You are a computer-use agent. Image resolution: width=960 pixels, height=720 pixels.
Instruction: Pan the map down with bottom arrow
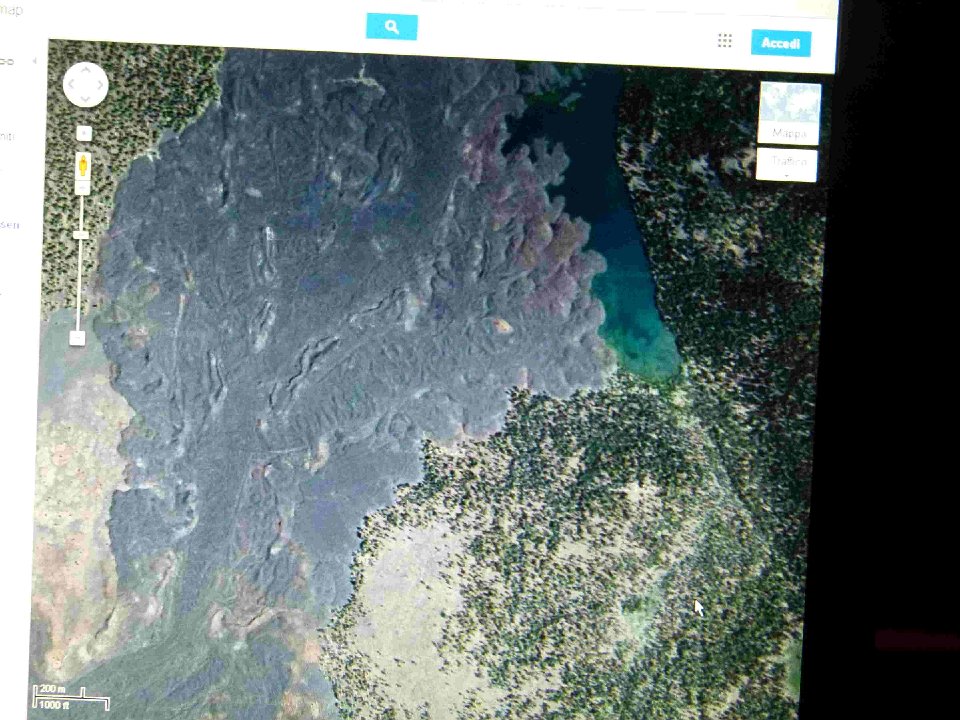pos(85,99)
